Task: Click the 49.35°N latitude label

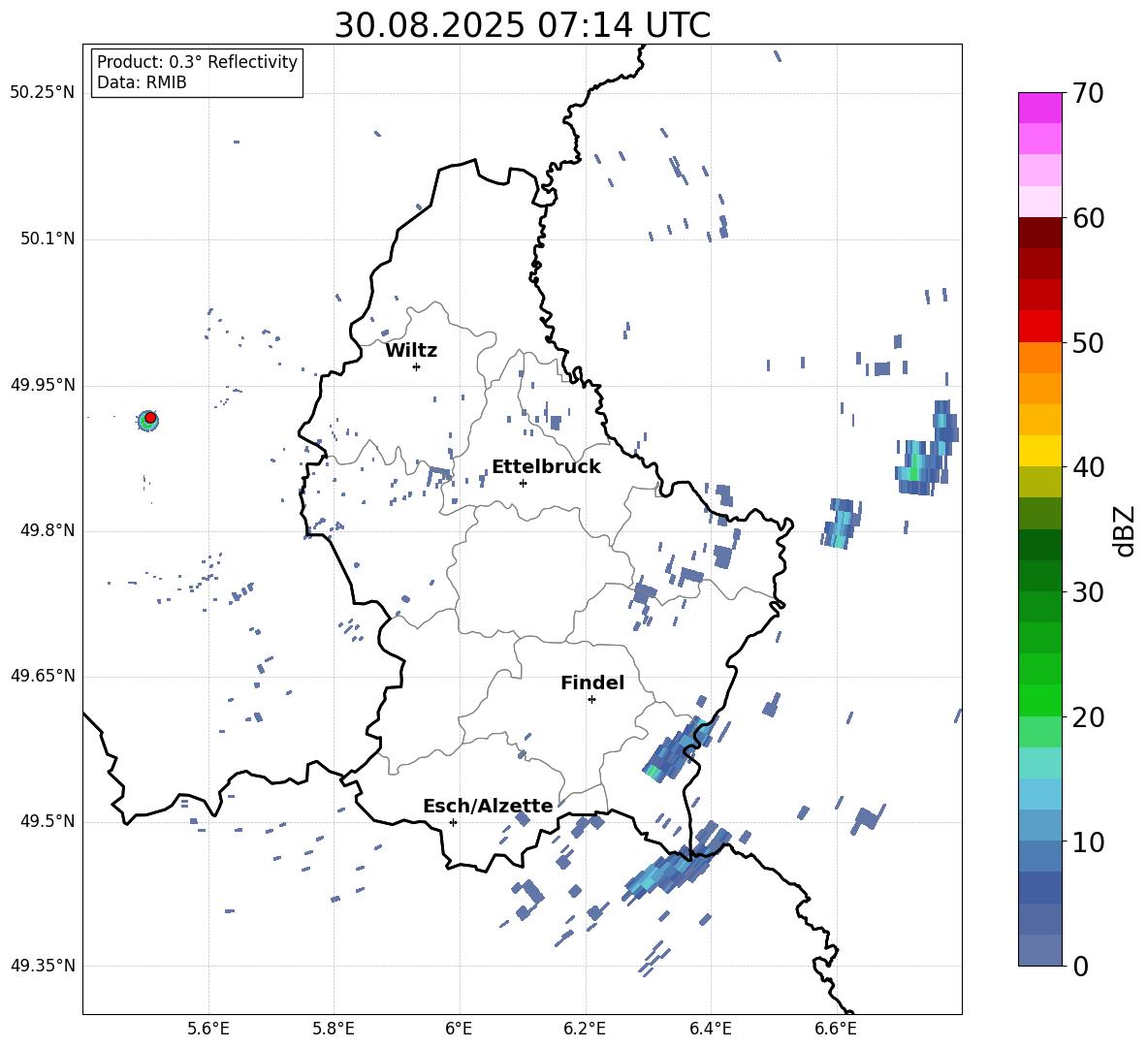Action: coord(43,966)
